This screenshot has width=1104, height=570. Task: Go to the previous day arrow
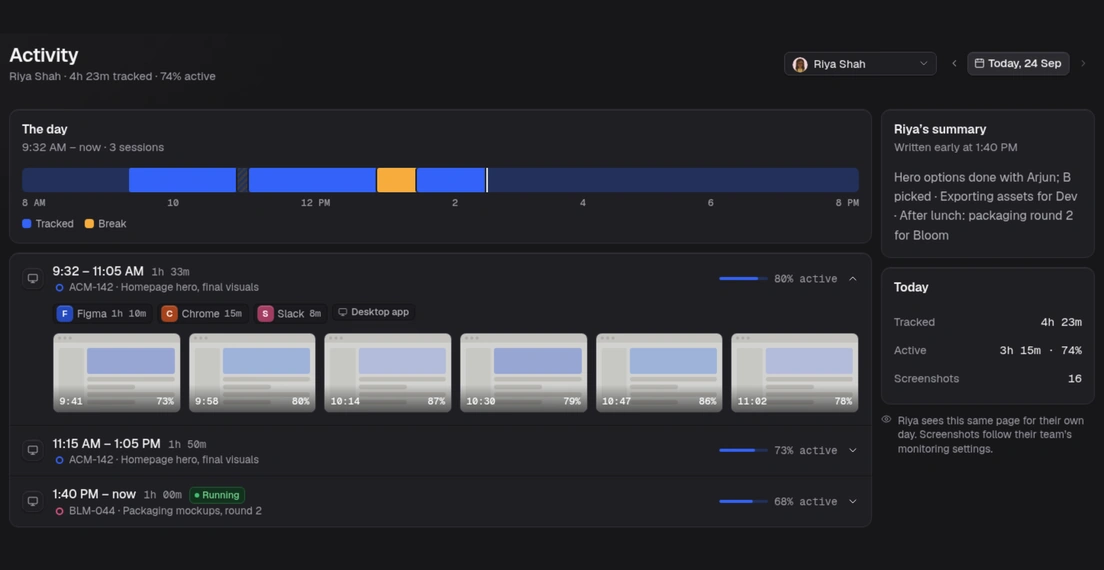(x=954, y=63)
